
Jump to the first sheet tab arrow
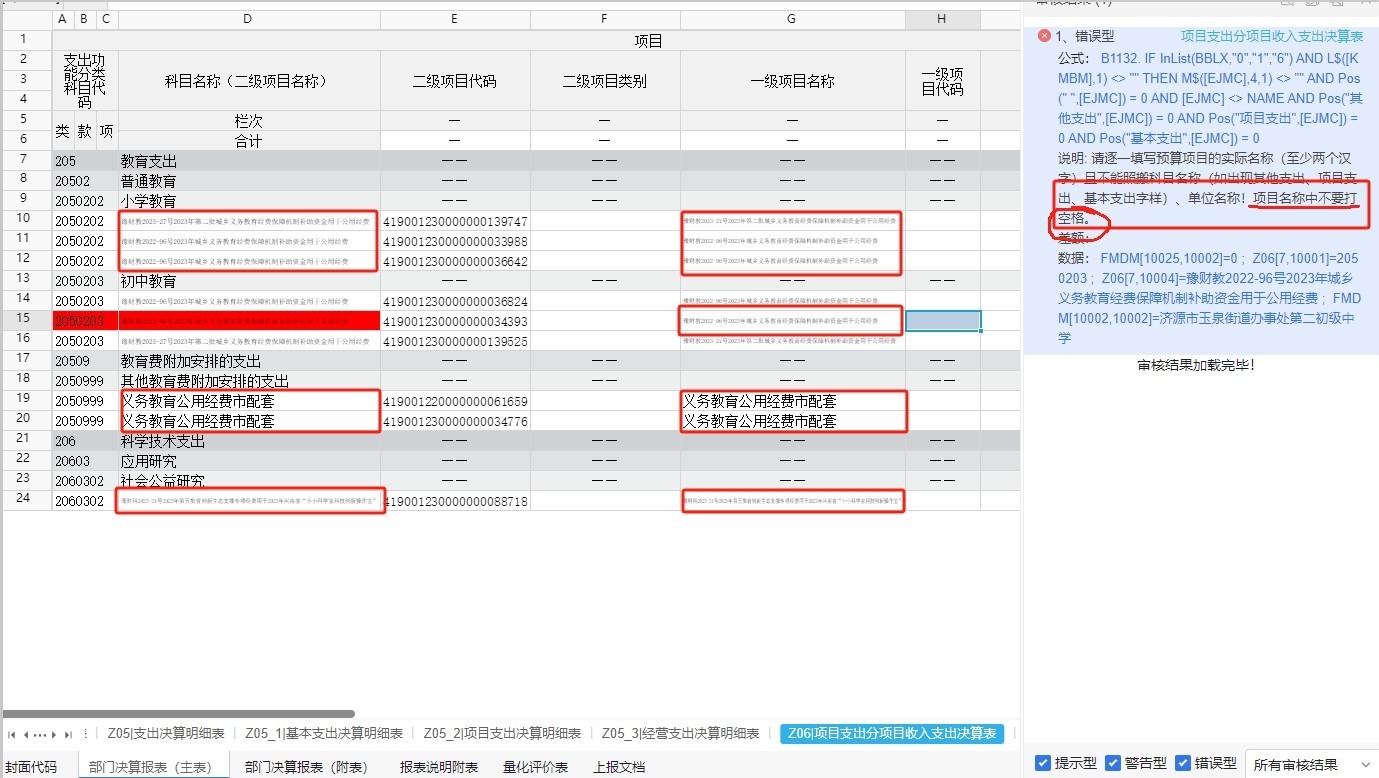click(x=12, y=734)
